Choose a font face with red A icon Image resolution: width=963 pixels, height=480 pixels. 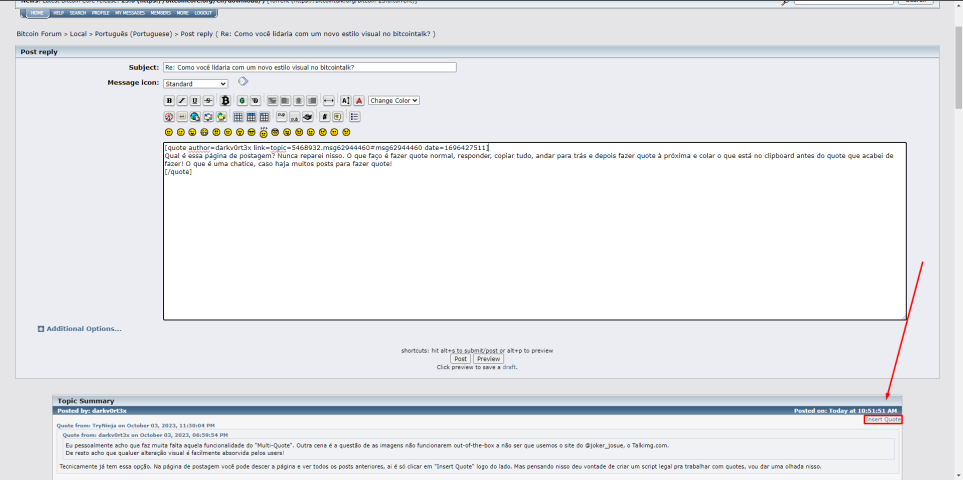click(x=359, y=101)
